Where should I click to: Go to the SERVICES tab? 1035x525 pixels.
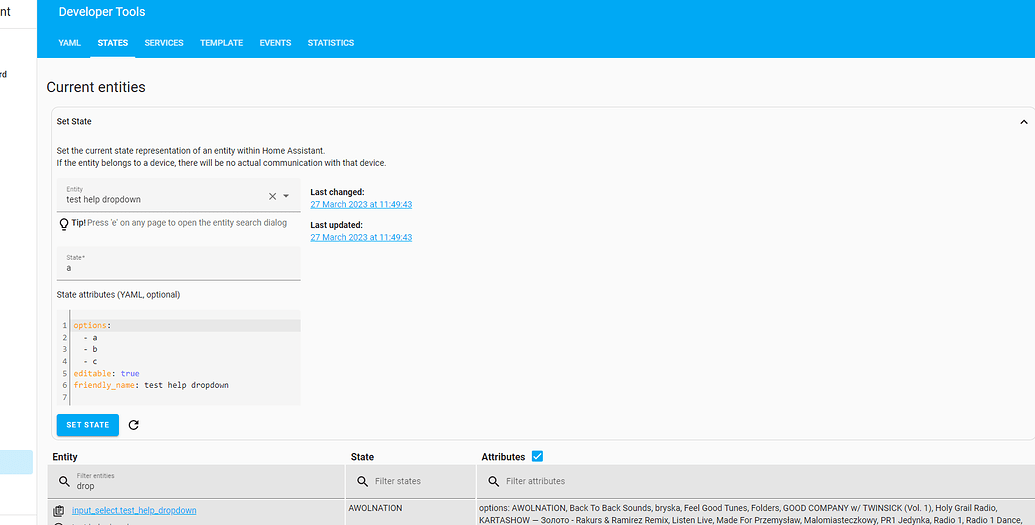164,43
